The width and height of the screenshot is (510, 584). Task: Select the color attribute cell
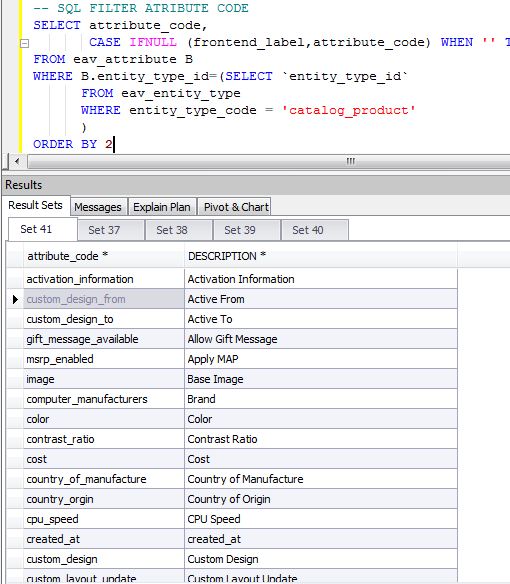click(x=104, y=419)
